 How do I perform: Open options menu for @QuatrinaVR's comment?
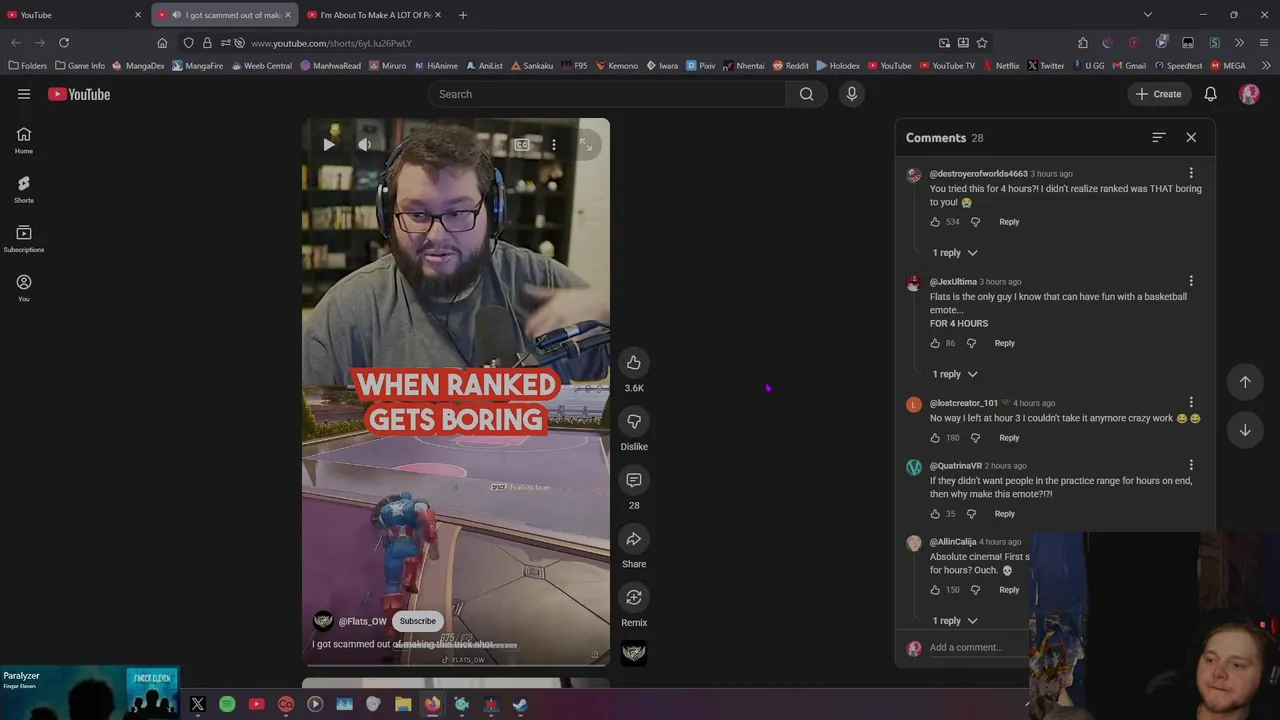(1191, 465)
